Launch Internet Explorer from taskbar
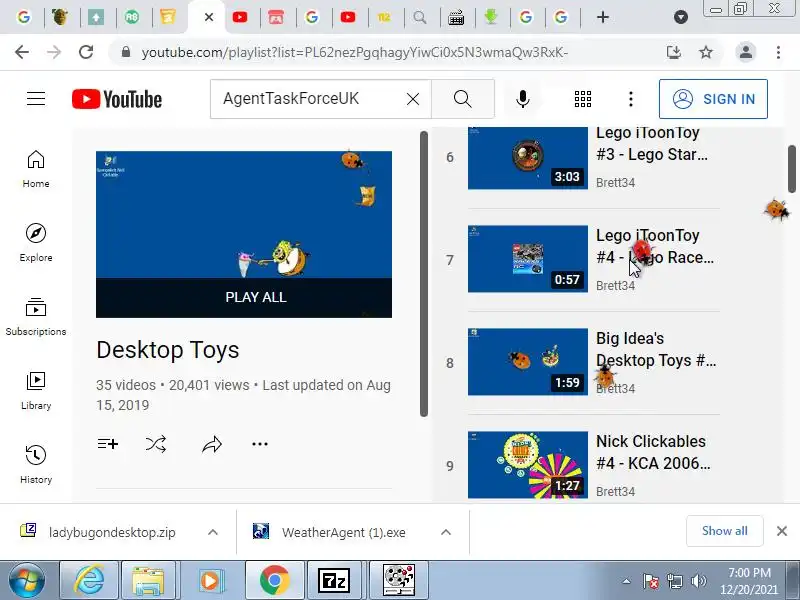The width and height of the screenshot is (800, 600). pos(89,581)
